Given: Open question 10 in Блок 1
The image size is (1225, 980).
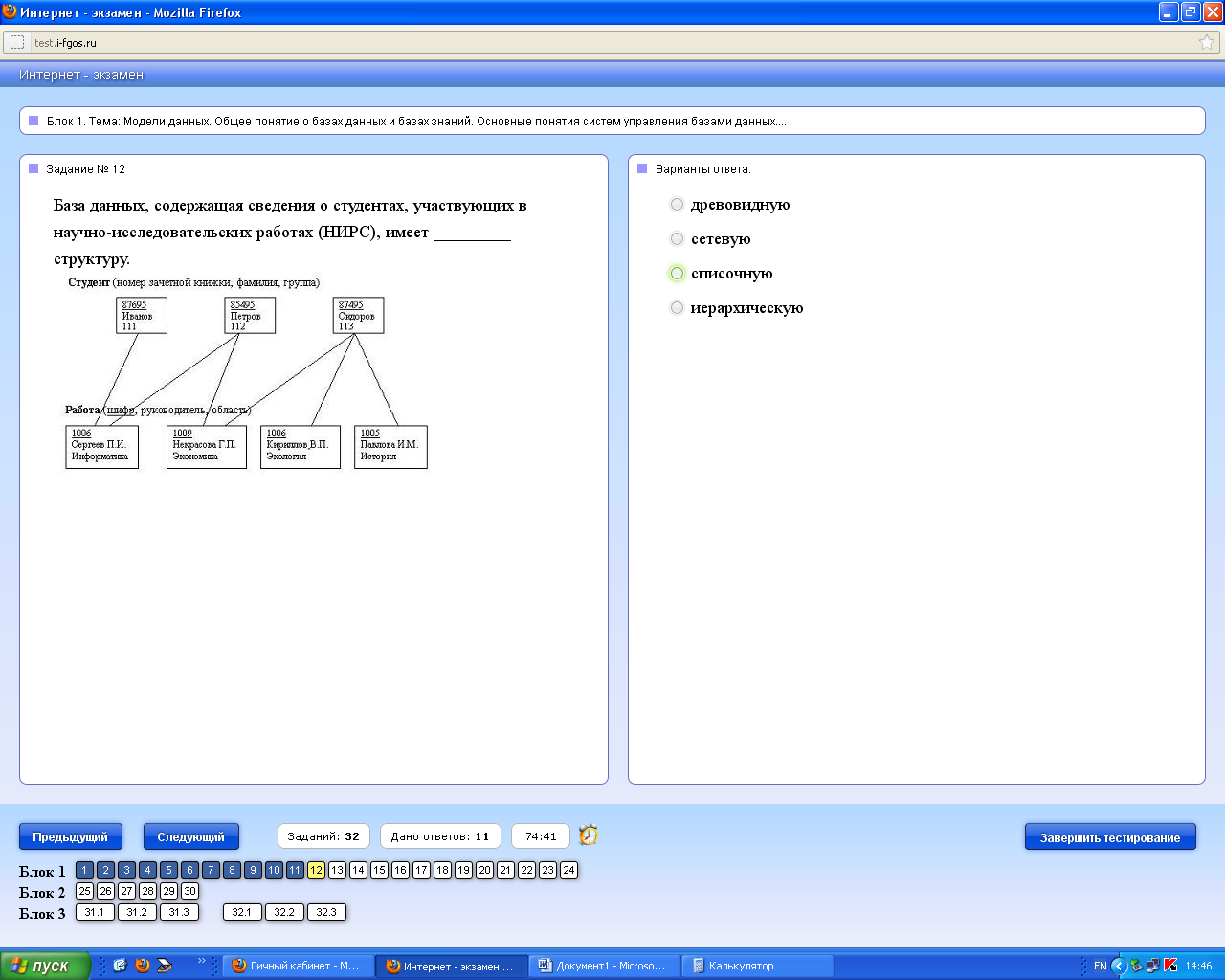Looking at the screenshot, I should [274, 870].
